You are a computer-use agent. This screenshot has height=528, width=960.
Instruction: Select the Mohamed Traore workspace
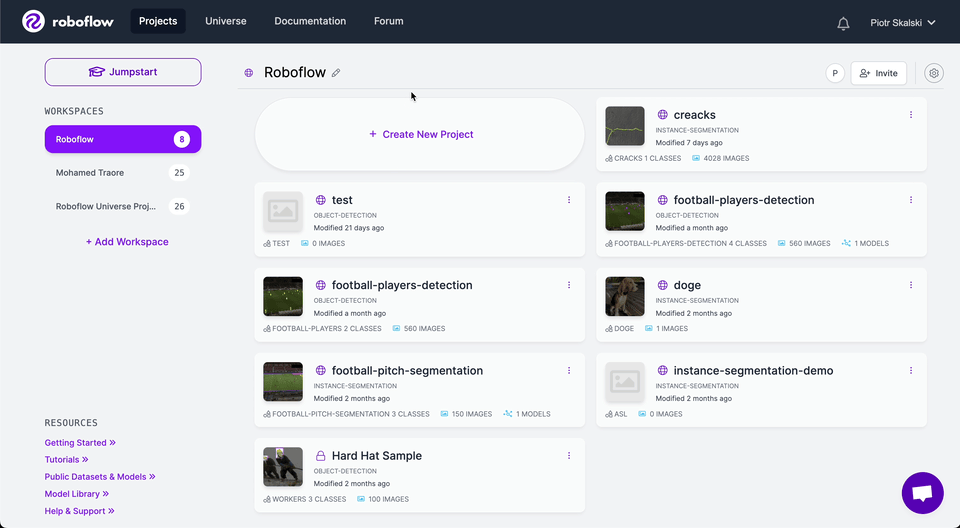coord(123,173)
